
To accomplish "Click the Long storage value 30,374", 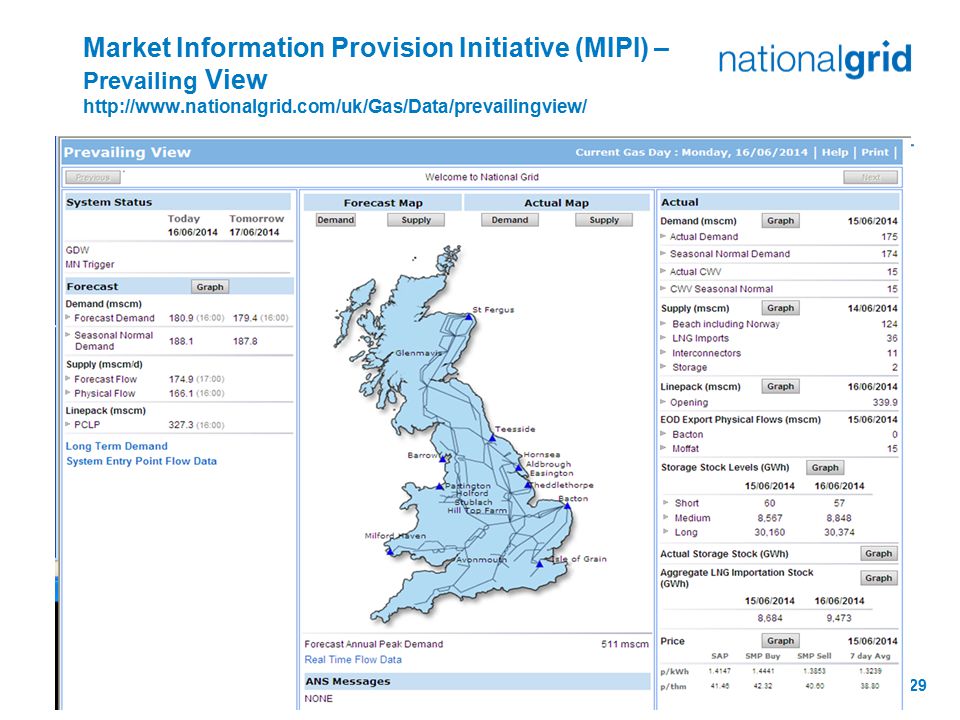I will (839, 532).
